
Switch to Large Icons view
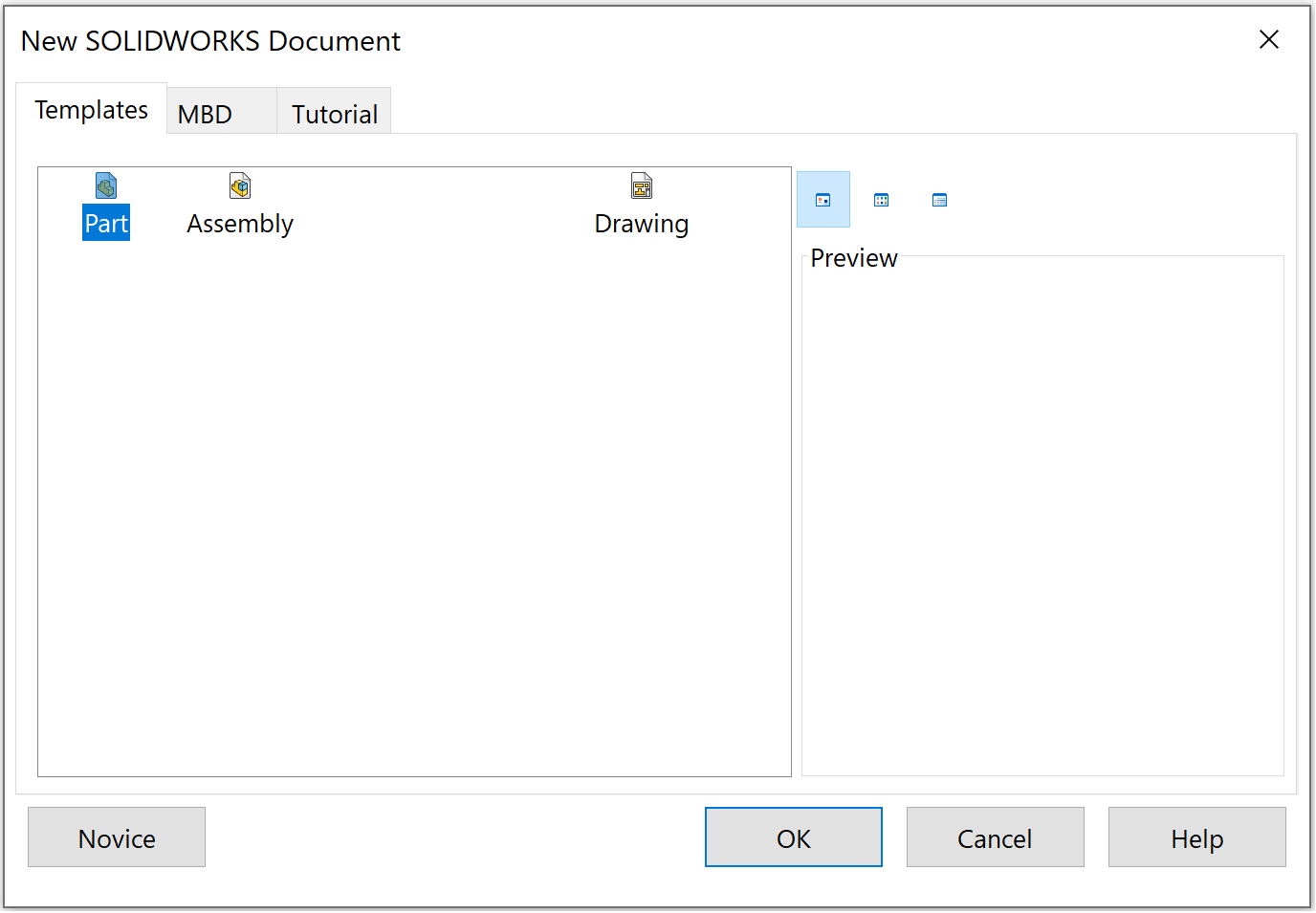823,200
